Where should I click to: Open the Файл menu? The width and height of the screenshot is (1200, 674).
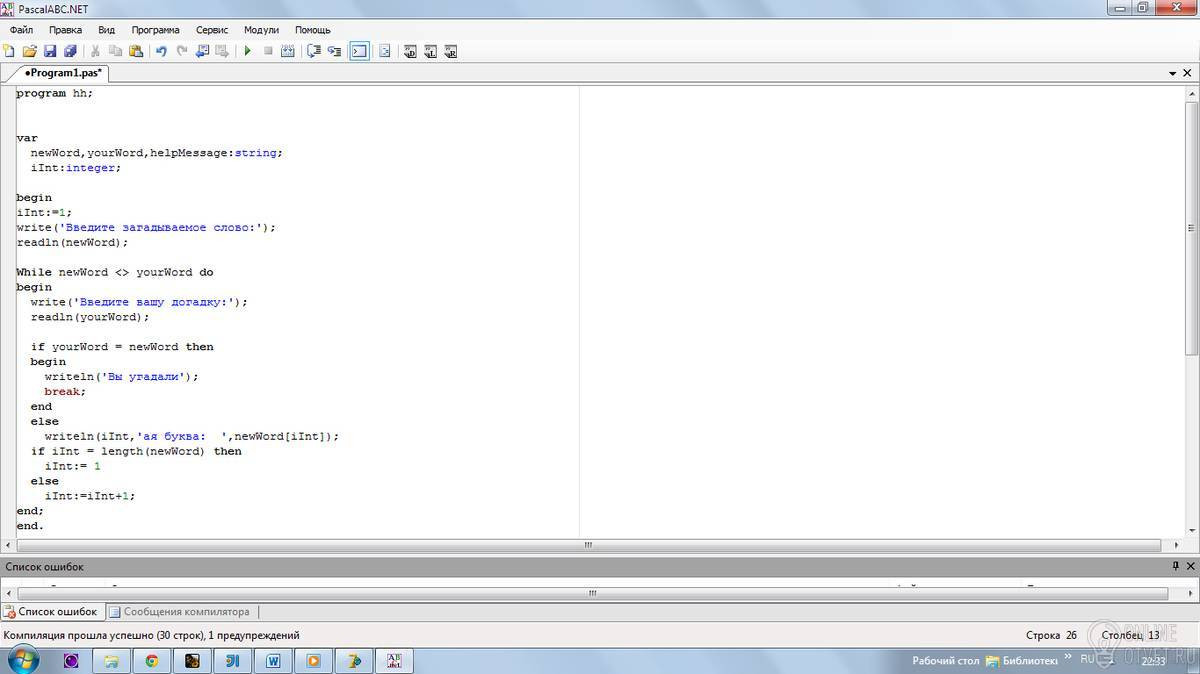point(21,30)
